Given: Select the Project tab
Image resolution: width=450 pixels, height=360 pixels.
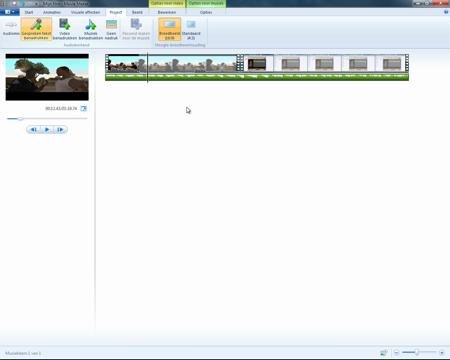Looking at the screenshot, I should [116, 12].
